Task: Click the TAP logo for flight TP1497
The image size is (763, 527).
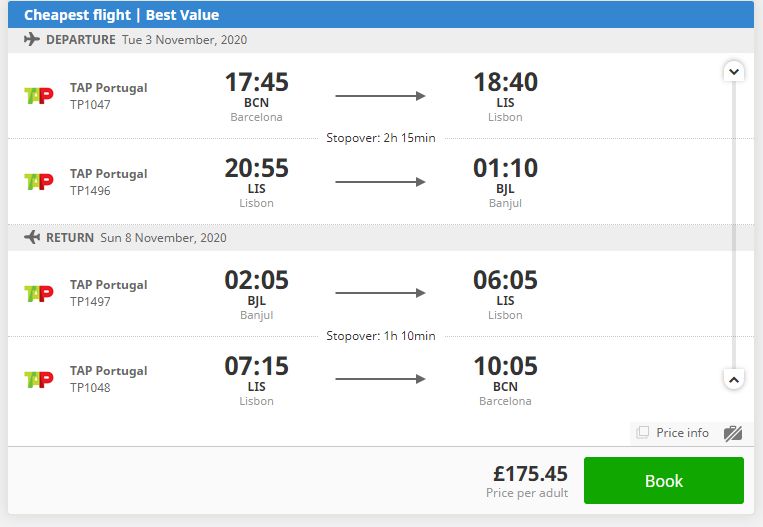Action: (x=38, y=293)
